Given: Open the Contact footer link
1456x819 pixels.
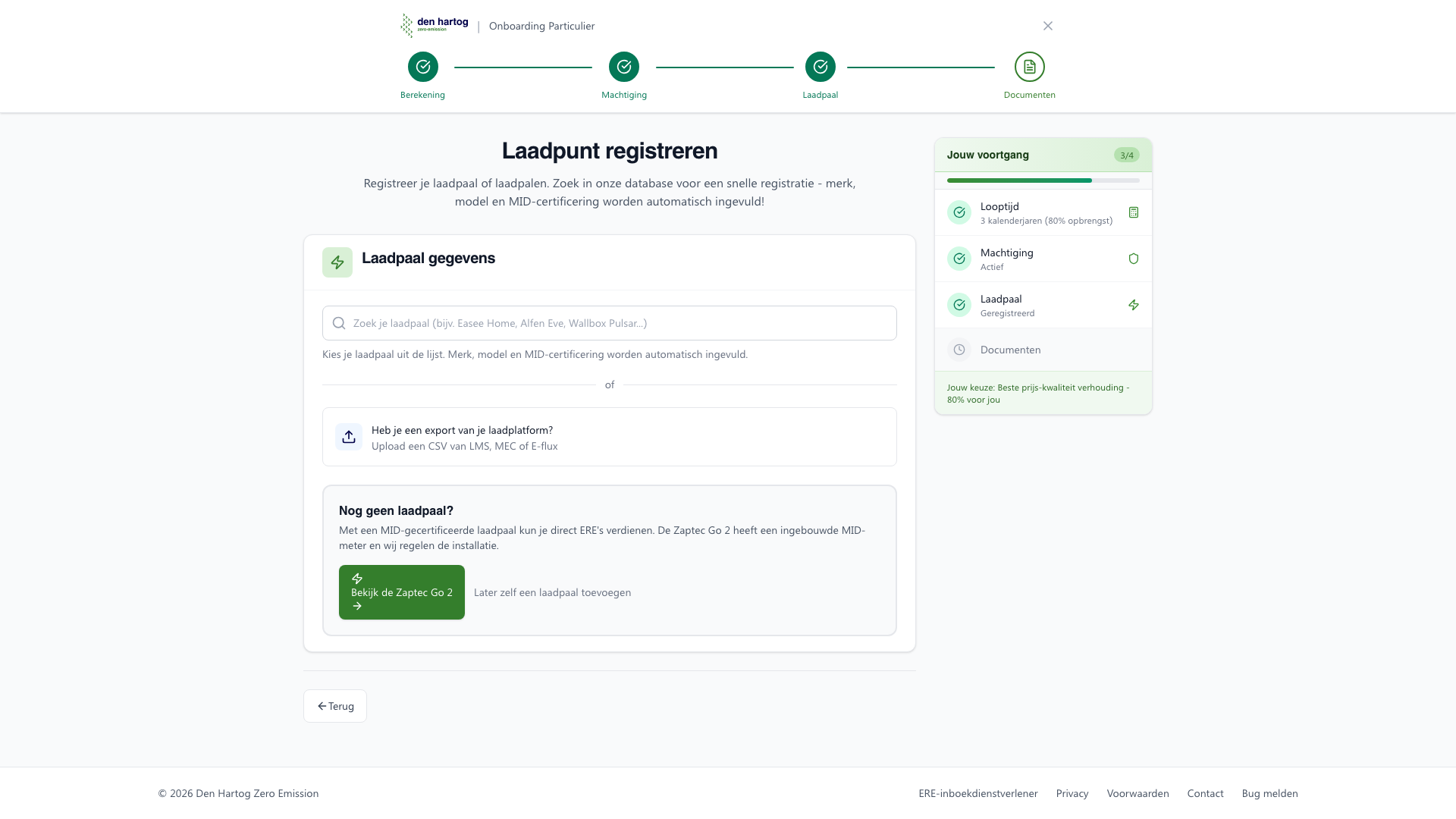Looking at the screenshot, I should 1205,793.
